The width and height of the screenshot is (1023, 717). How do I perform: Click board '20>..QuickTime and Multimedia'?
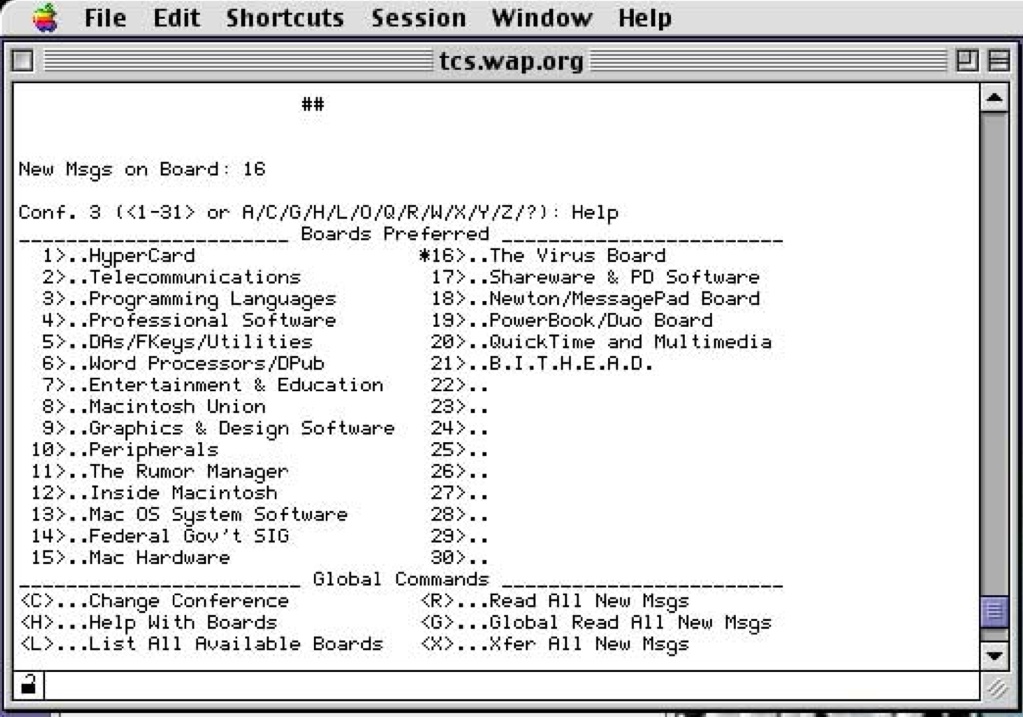(601, 342)
